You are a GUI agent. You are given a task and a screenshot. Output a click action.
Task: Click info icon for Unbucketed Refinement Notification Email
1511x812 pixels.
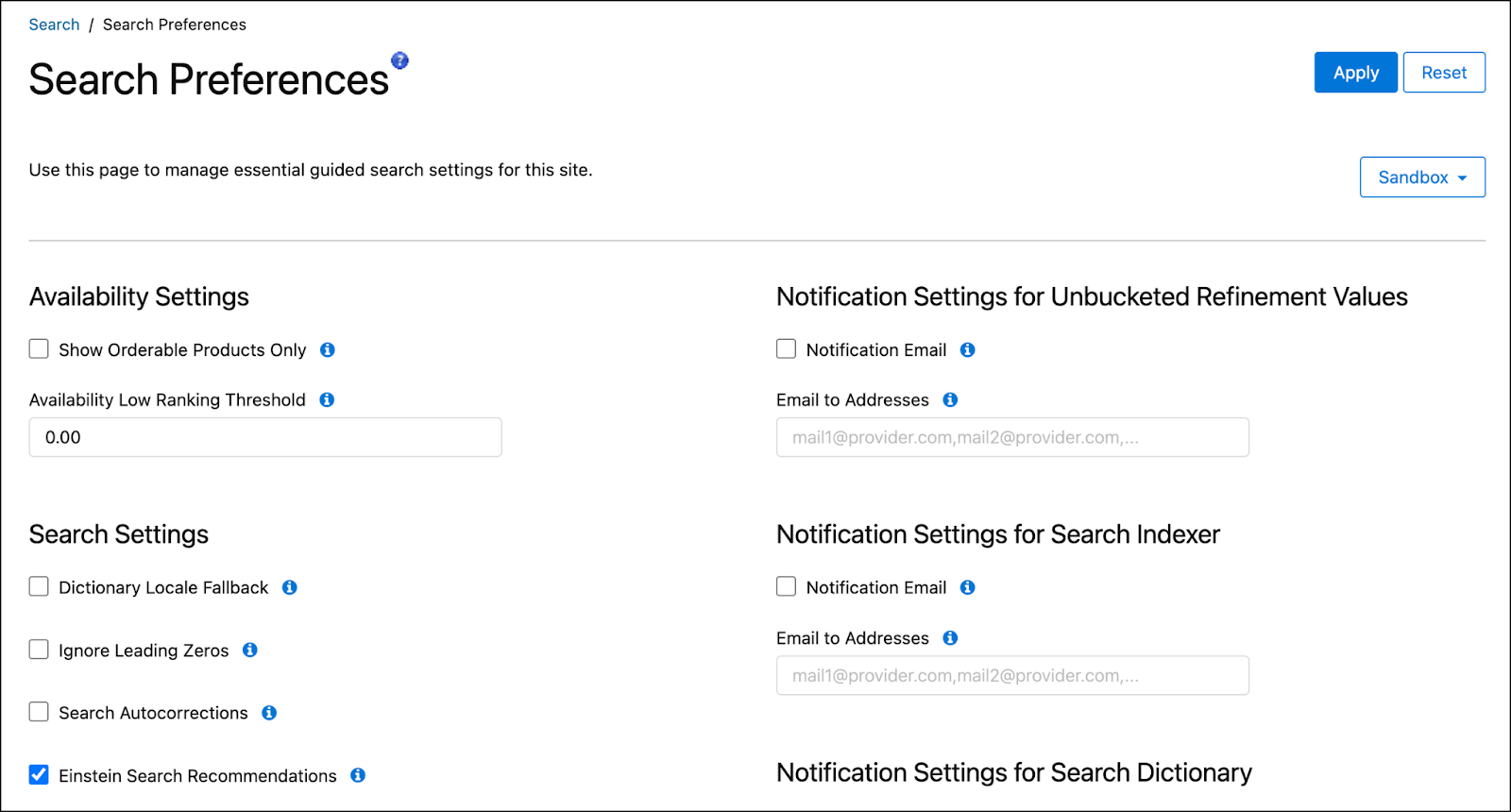(968, 350)
